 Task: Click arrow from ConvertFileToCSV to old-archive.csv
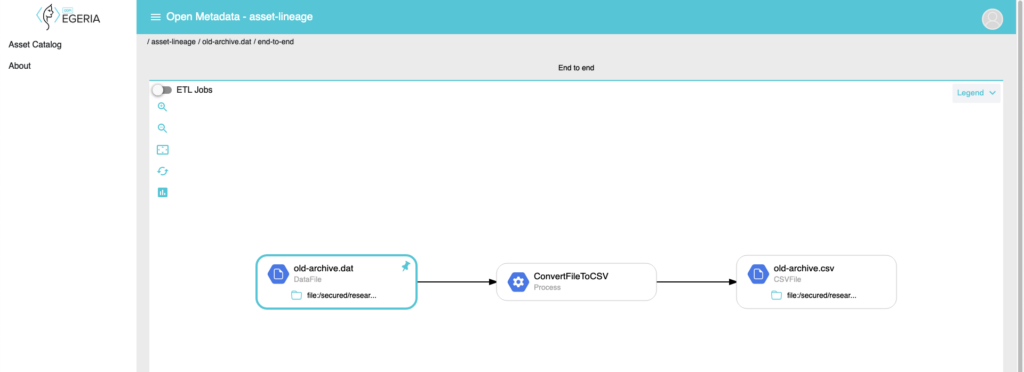coord(697,282)
